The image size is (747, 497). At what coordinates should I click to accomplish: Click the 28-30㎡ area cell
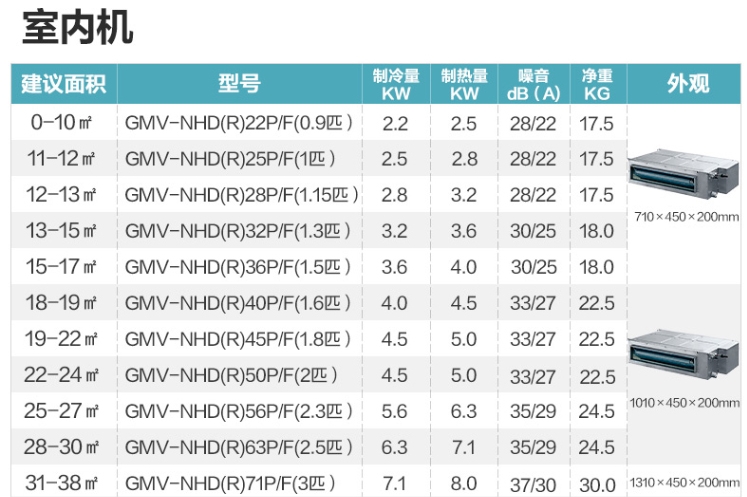click(62, 446)
